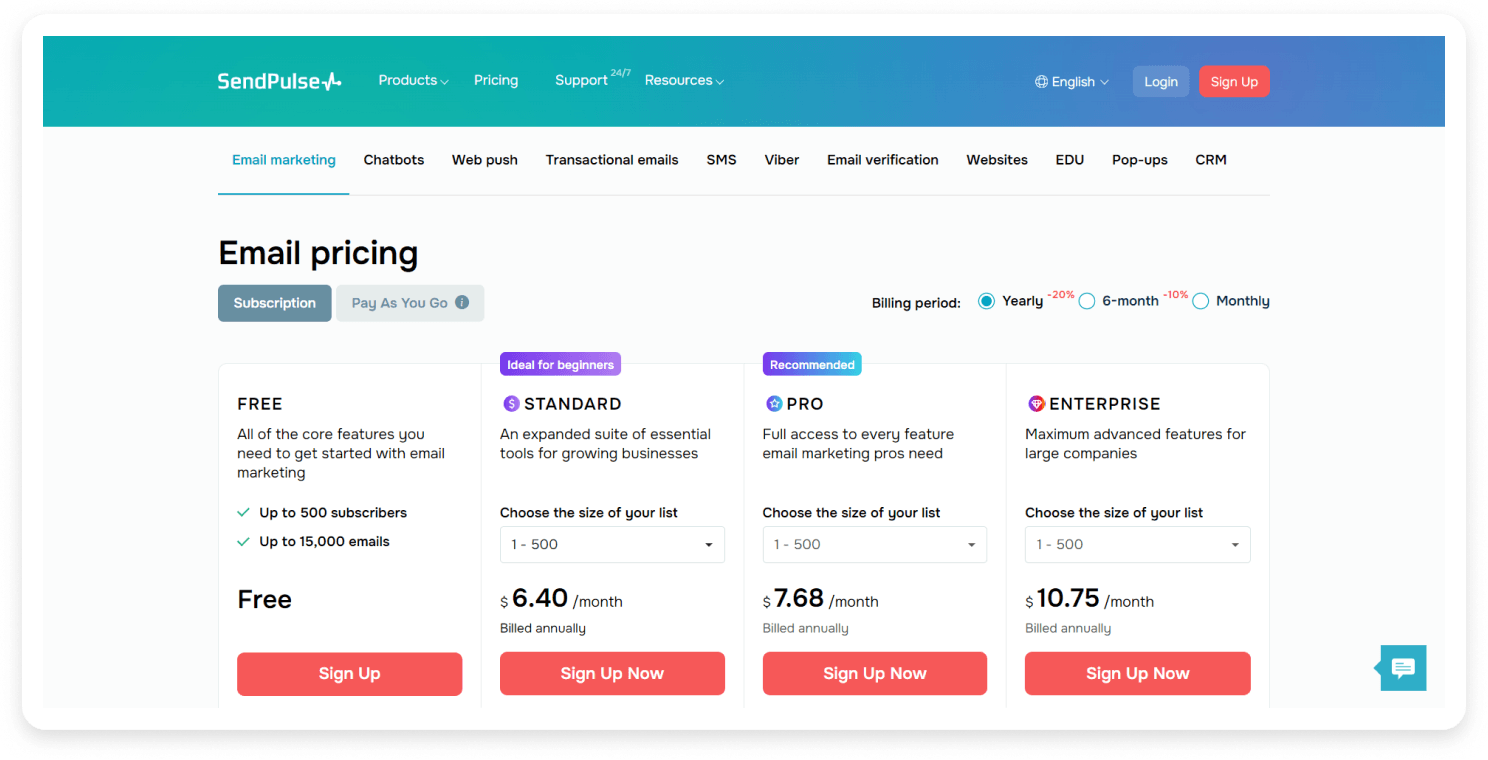The height and width of the screenshot is (760, 1488).
Task: Open the SMS tab
Action: [x=721, y=160]
